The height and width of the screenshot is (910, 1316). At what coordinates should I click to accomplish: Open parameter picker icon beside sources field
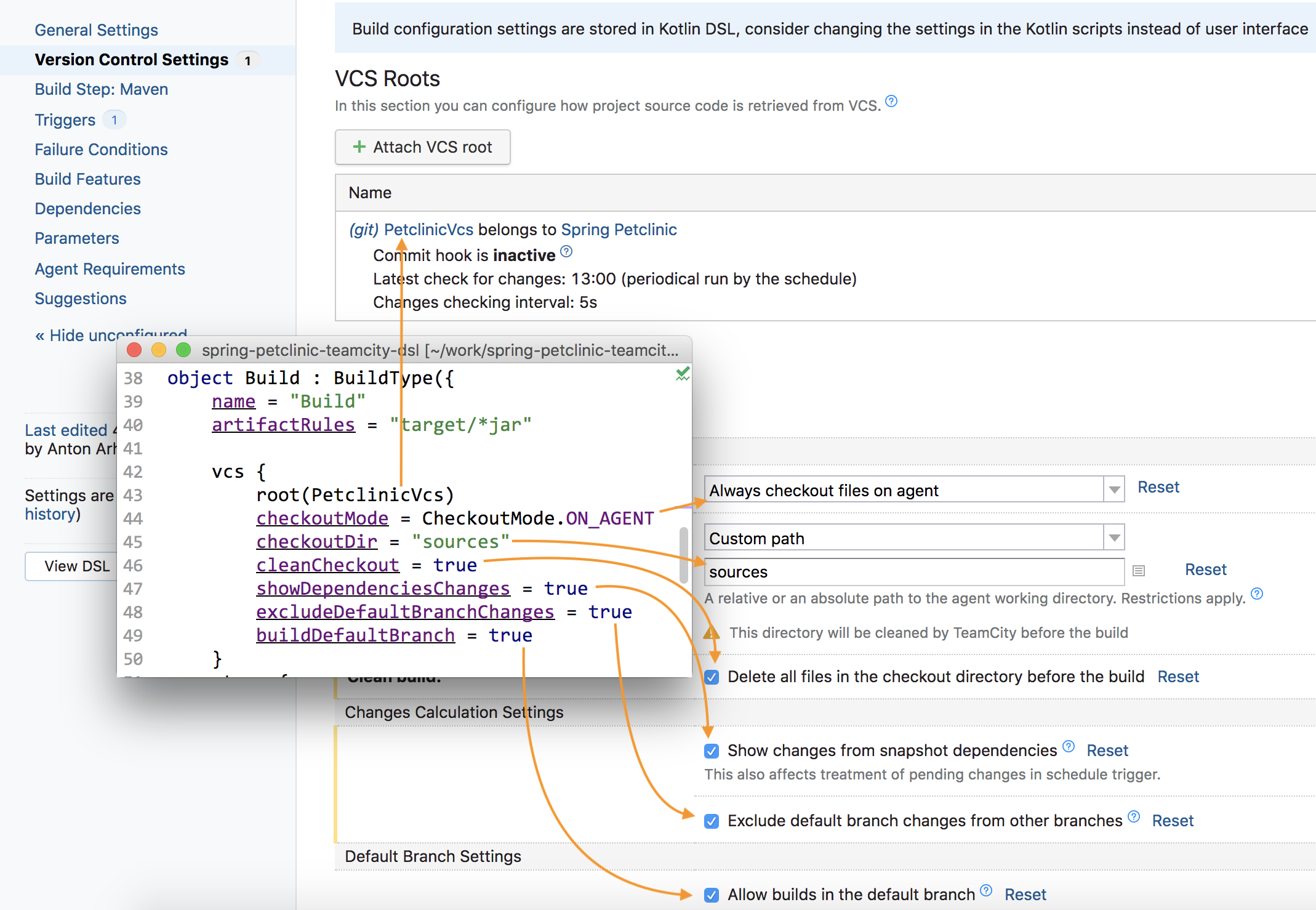tap(1138, 571)
